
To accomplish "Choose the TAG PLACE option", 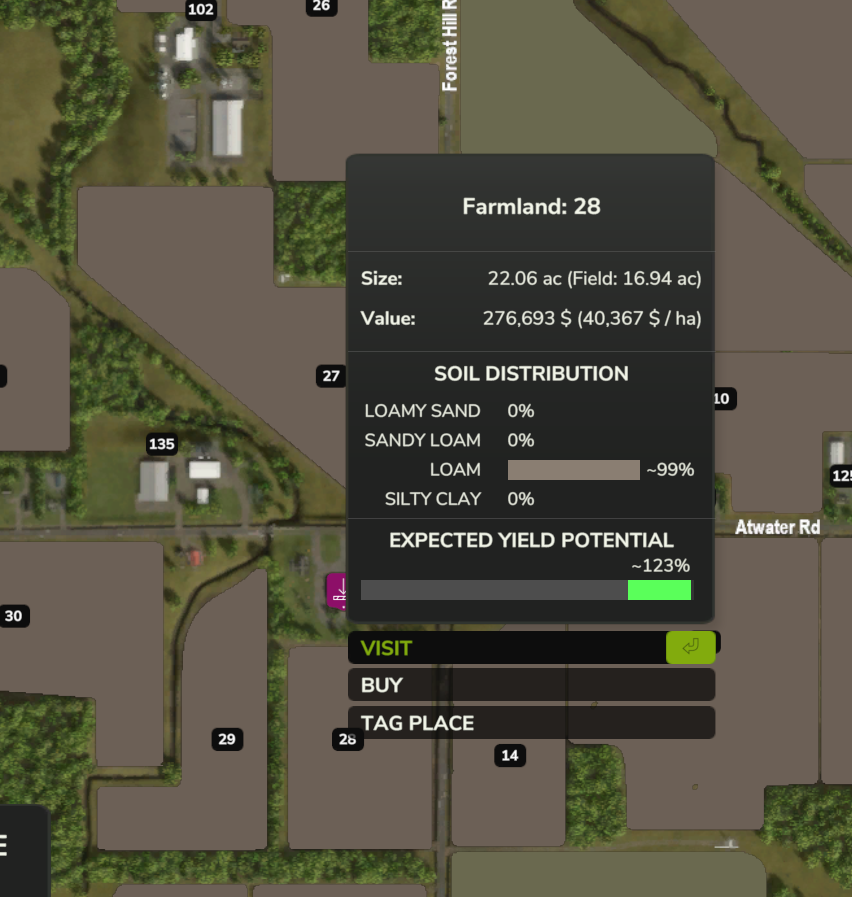I will click(x=532, y=723).
